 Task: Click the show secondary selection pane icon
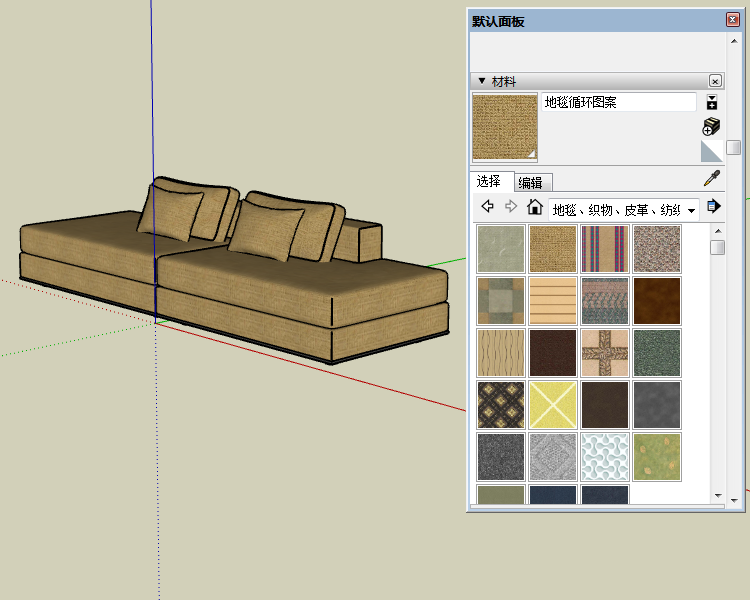[711, 102]
